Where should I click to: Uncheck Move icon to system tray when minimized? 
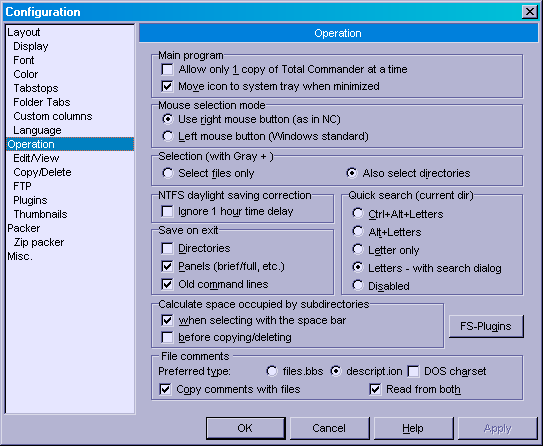tap(168, 86)
